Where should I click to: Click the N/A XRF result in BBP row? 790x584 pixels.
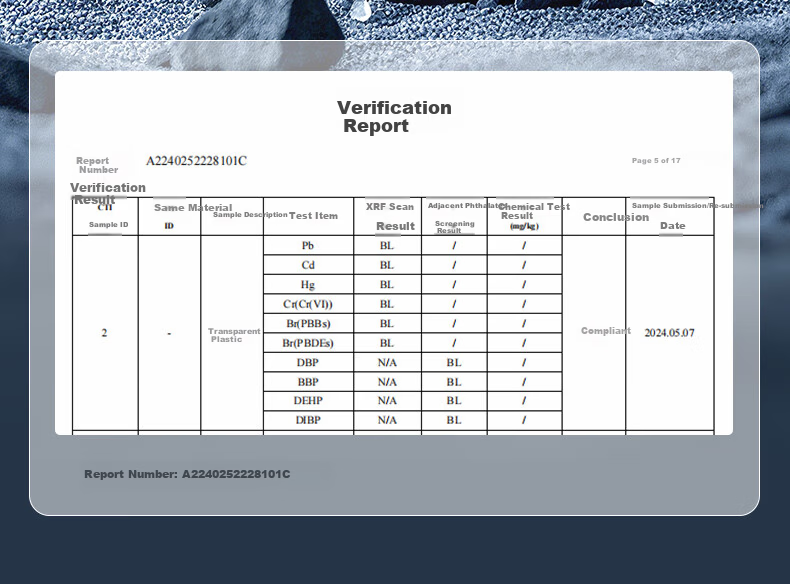pos(387,382)
